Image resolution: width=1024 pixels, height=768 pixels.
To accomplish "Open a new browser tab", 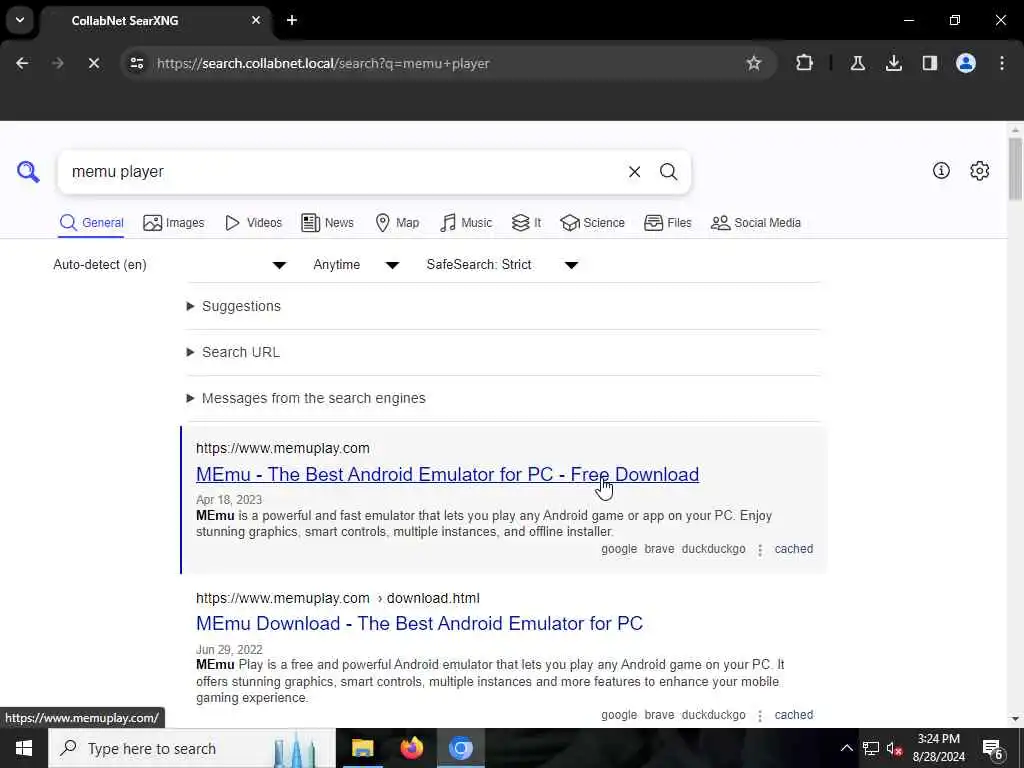I will pyautogui.click(x=292, y=20).
